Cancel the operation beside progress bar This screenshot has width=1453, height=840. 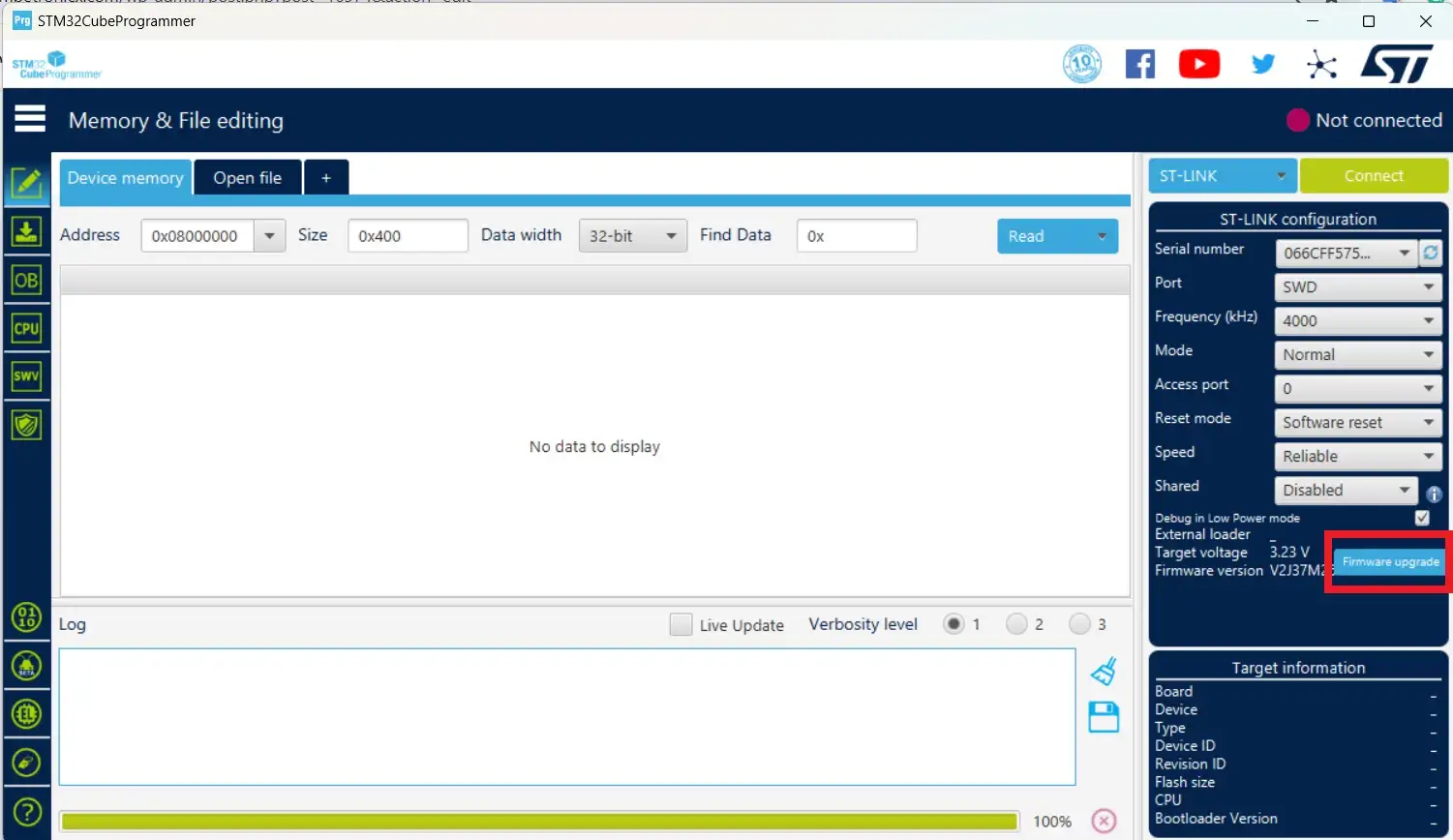click(x=1104, y=821)
